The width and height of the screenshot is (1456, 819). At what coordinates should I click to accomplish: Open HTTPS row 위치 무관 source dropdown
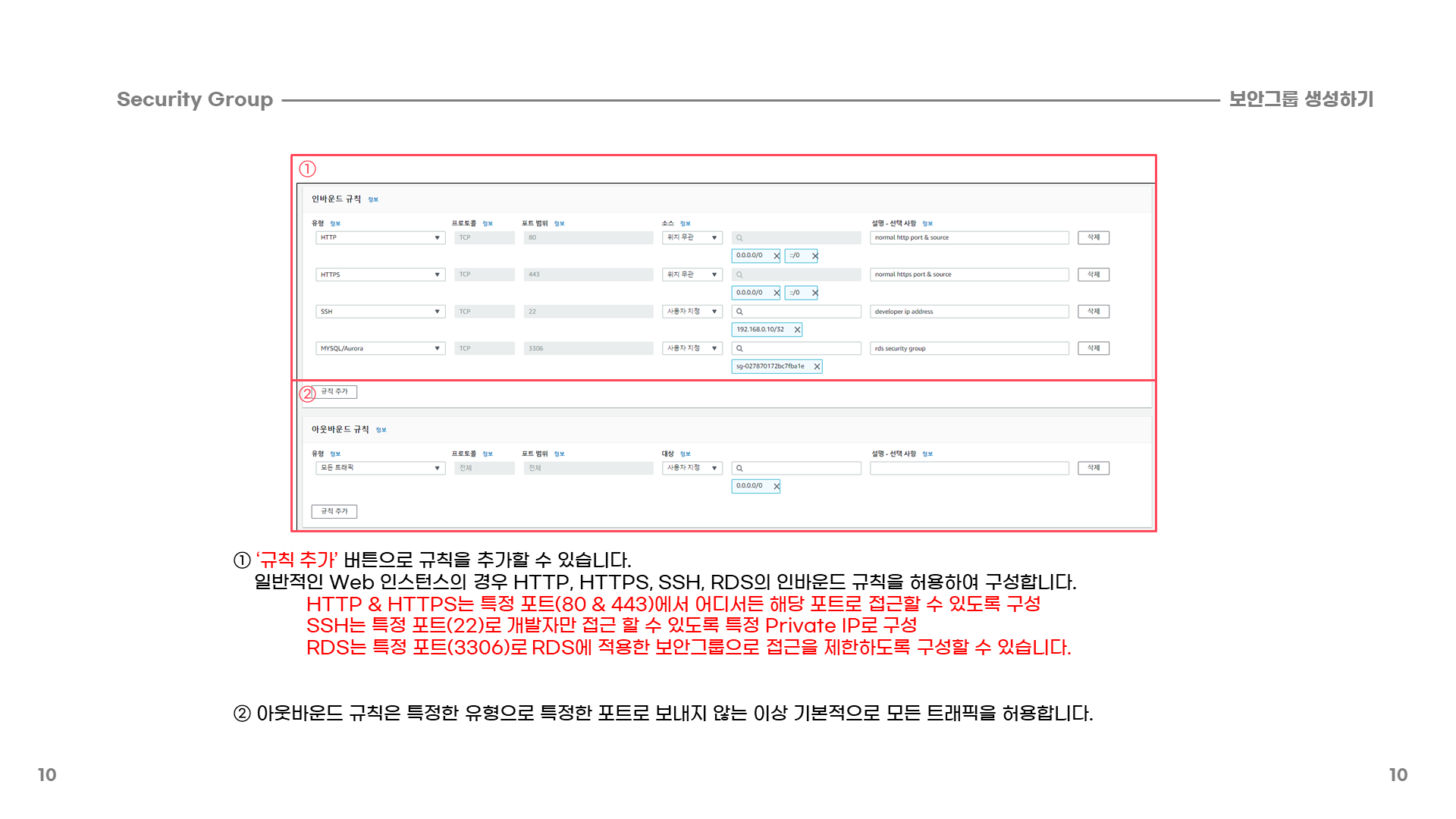[x=692, y=275]
